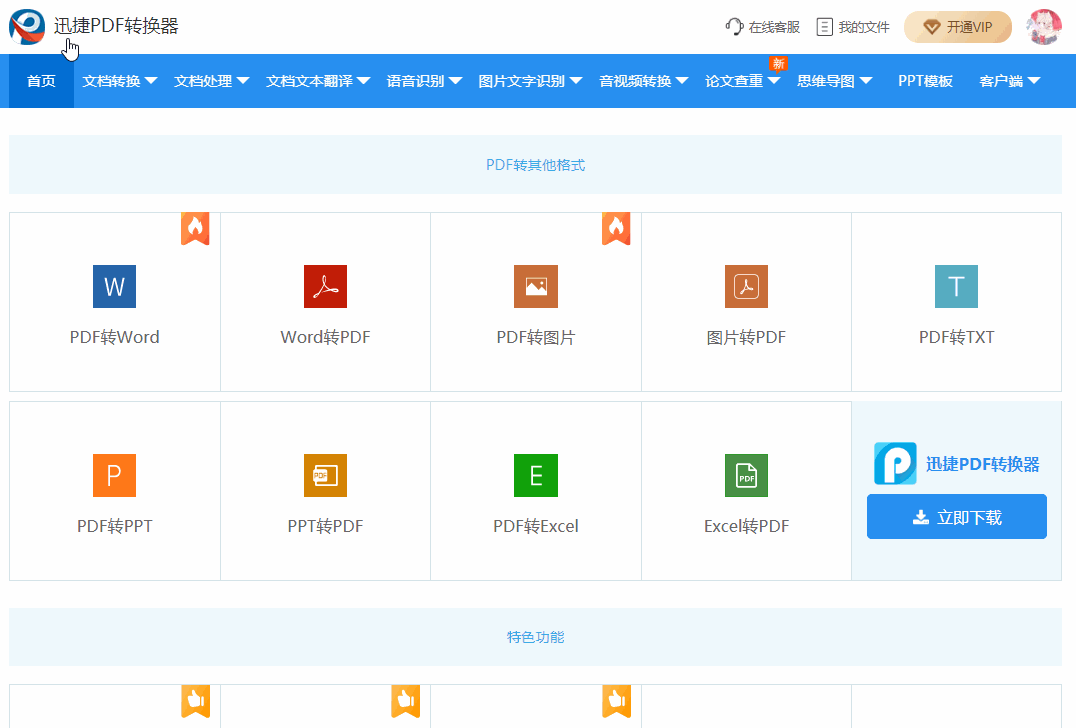Open the 客户端 dropdown menu

[x=1010, y=81]
